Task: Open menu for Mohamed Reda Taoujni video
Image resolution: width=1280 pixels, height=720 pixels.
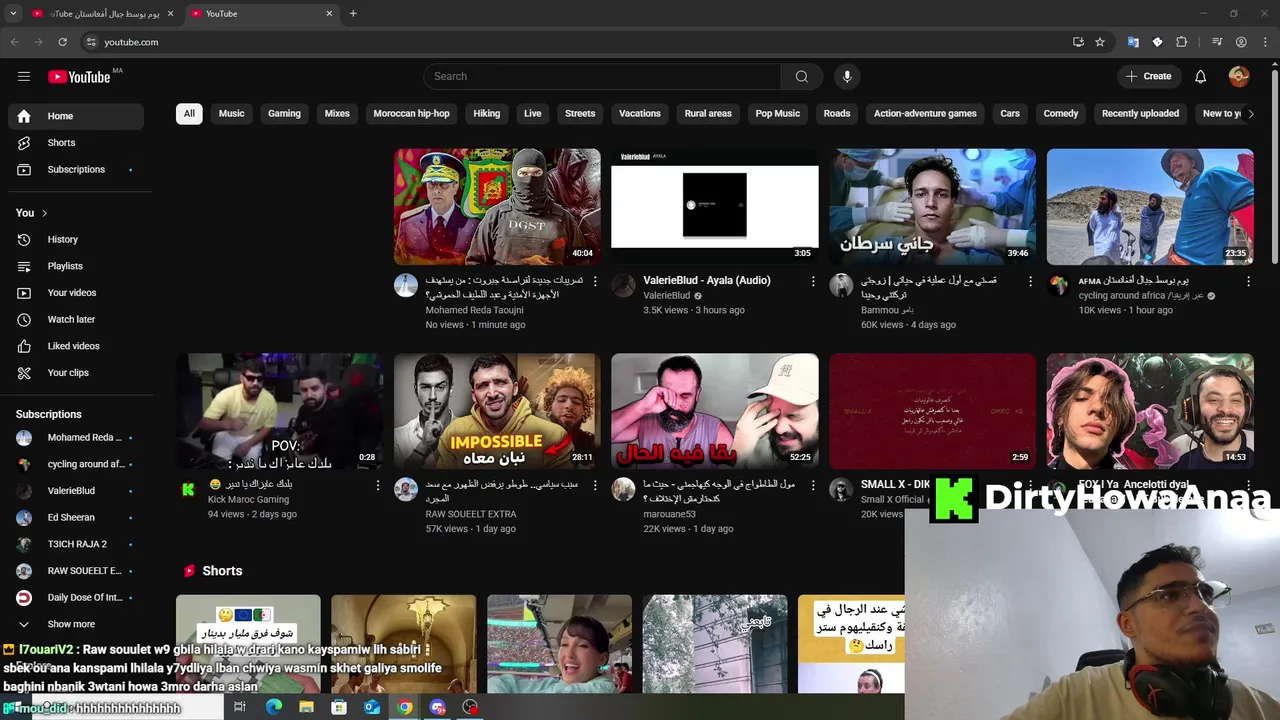Action: coord(596,282)
